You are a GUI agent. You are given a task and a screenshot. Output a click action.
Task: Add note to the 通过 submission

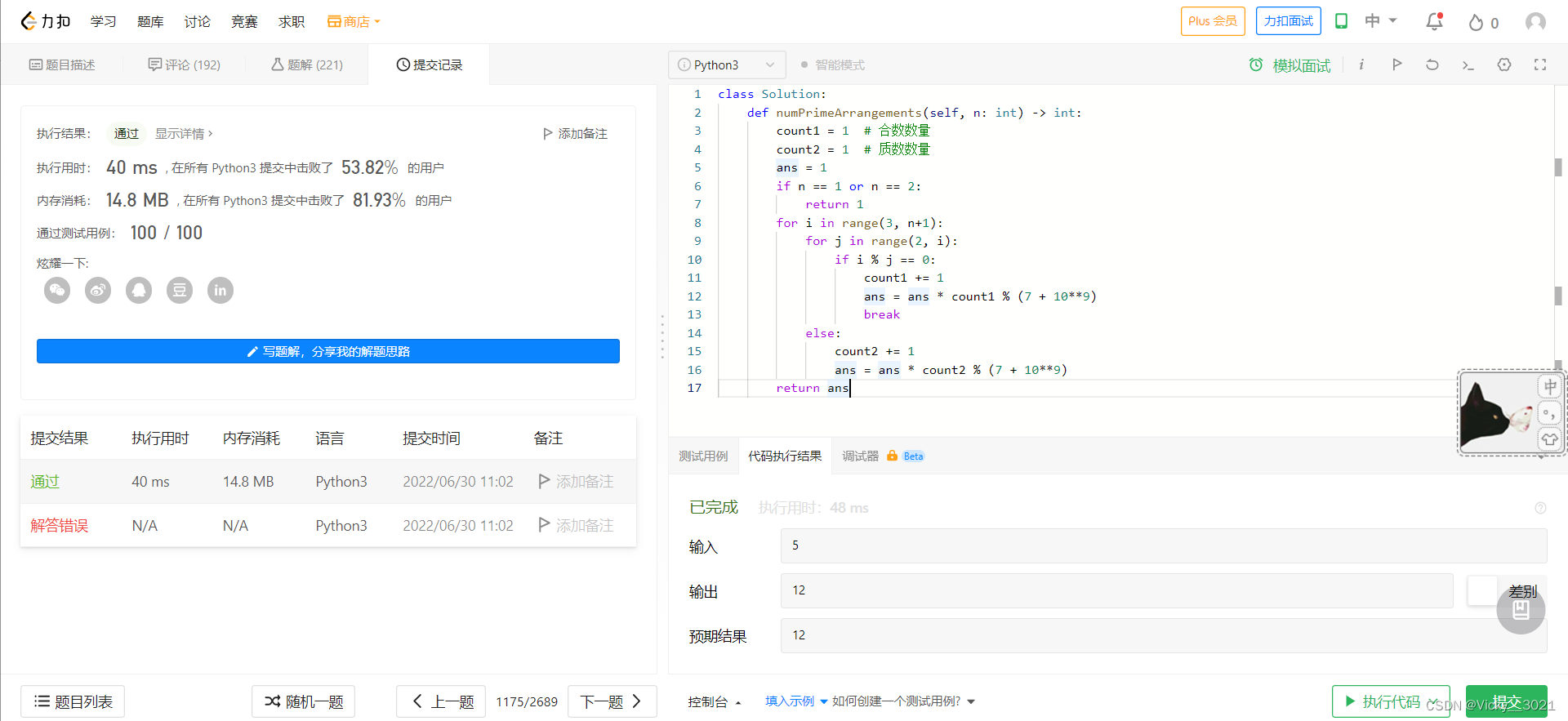576,482
